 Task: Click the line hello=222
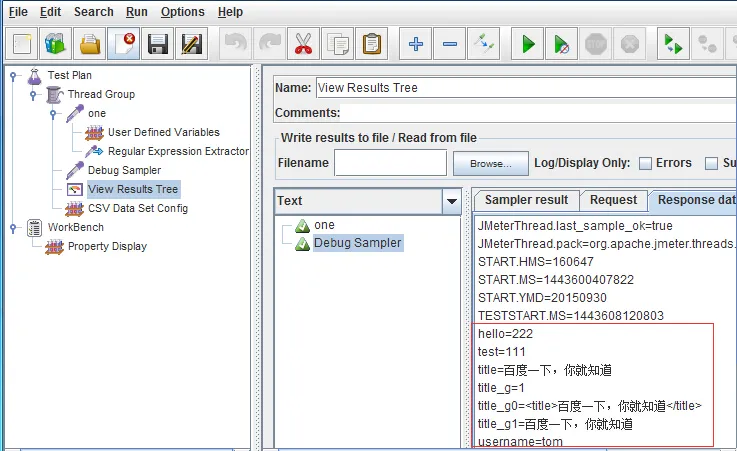coord(505,334)
